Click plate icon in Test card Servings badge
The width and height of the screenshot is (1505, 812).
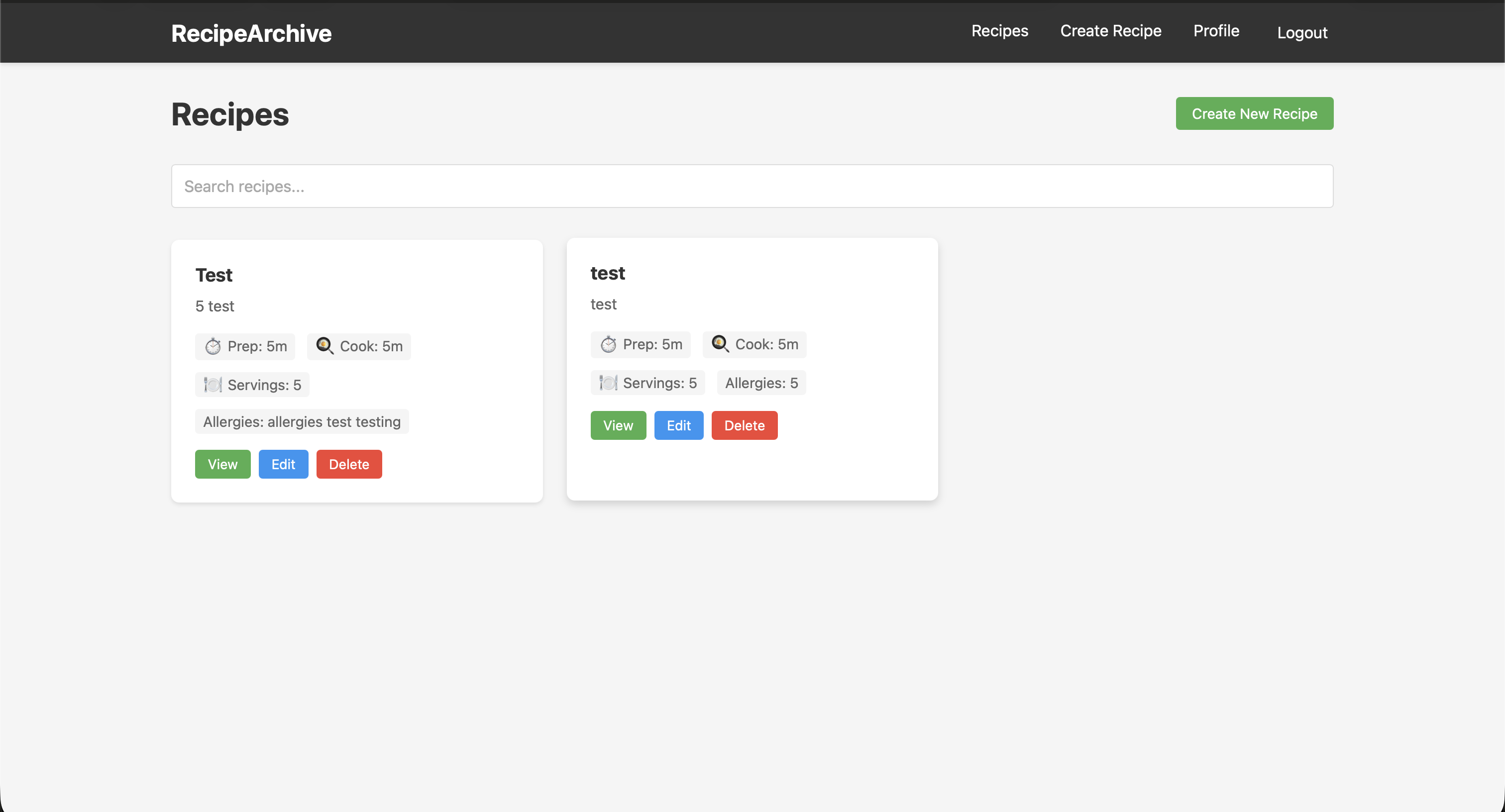point(213,385)
